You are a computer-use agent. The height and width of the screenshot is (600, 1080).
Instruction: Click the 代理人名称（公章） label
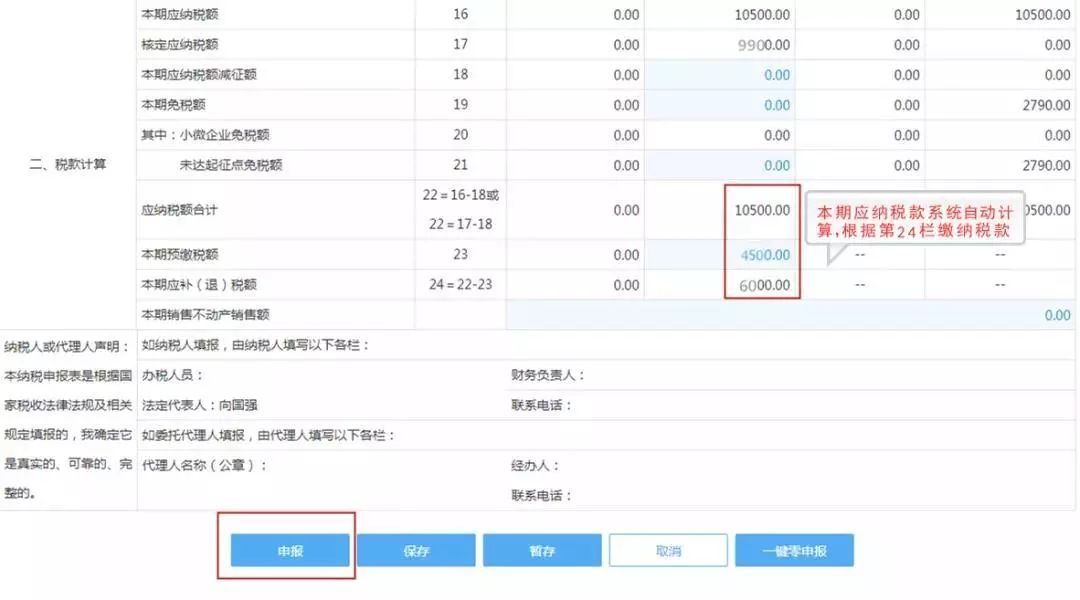click(x=204, y=466)
